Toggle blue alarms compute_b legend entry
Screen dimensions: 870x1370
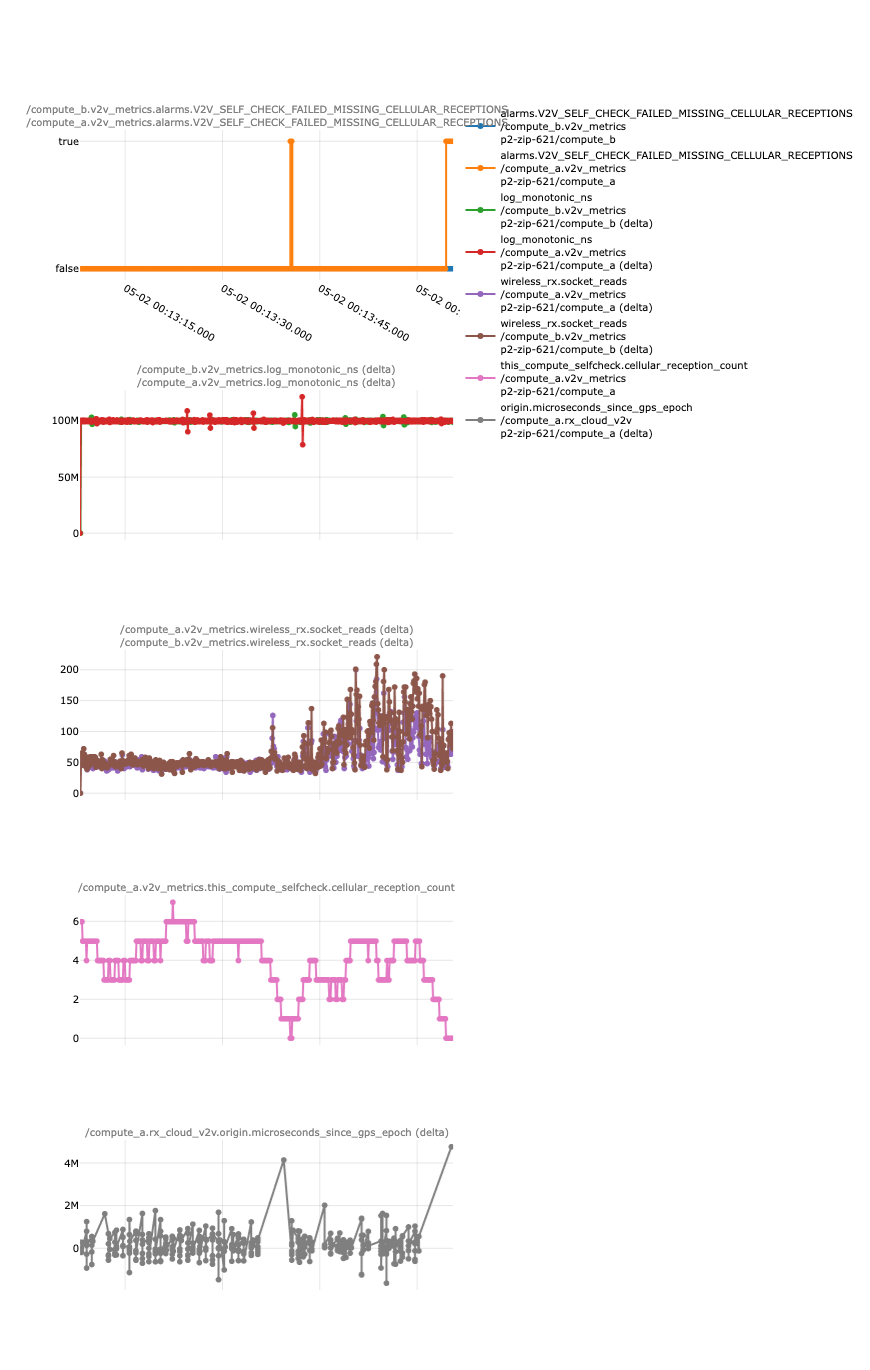660,126
